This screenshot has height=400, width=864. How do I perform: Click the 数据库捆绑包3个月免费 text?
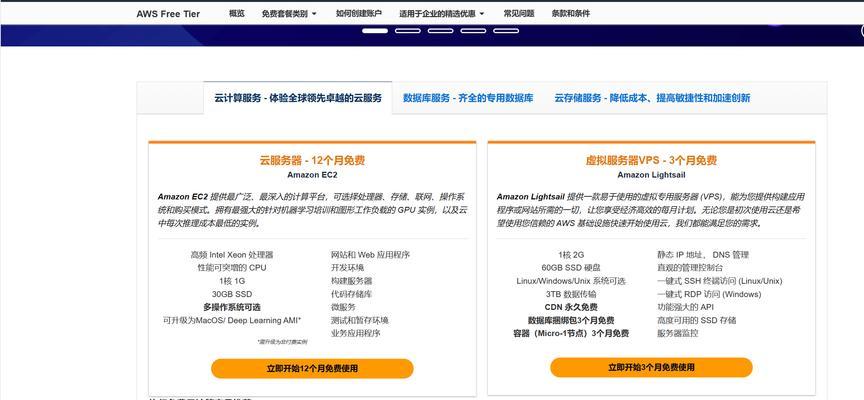pyautogui.click(x=571, y=320)
